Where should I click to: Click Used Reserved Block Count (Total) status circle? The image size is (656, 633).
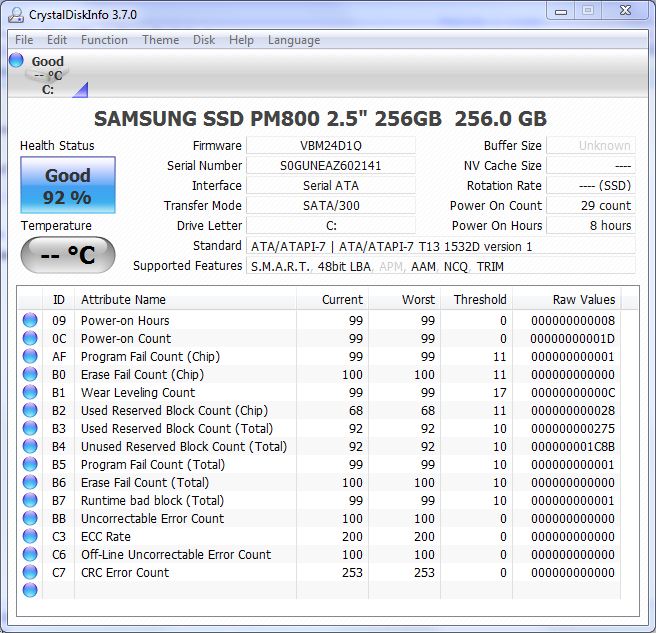(x=30, y=428)
